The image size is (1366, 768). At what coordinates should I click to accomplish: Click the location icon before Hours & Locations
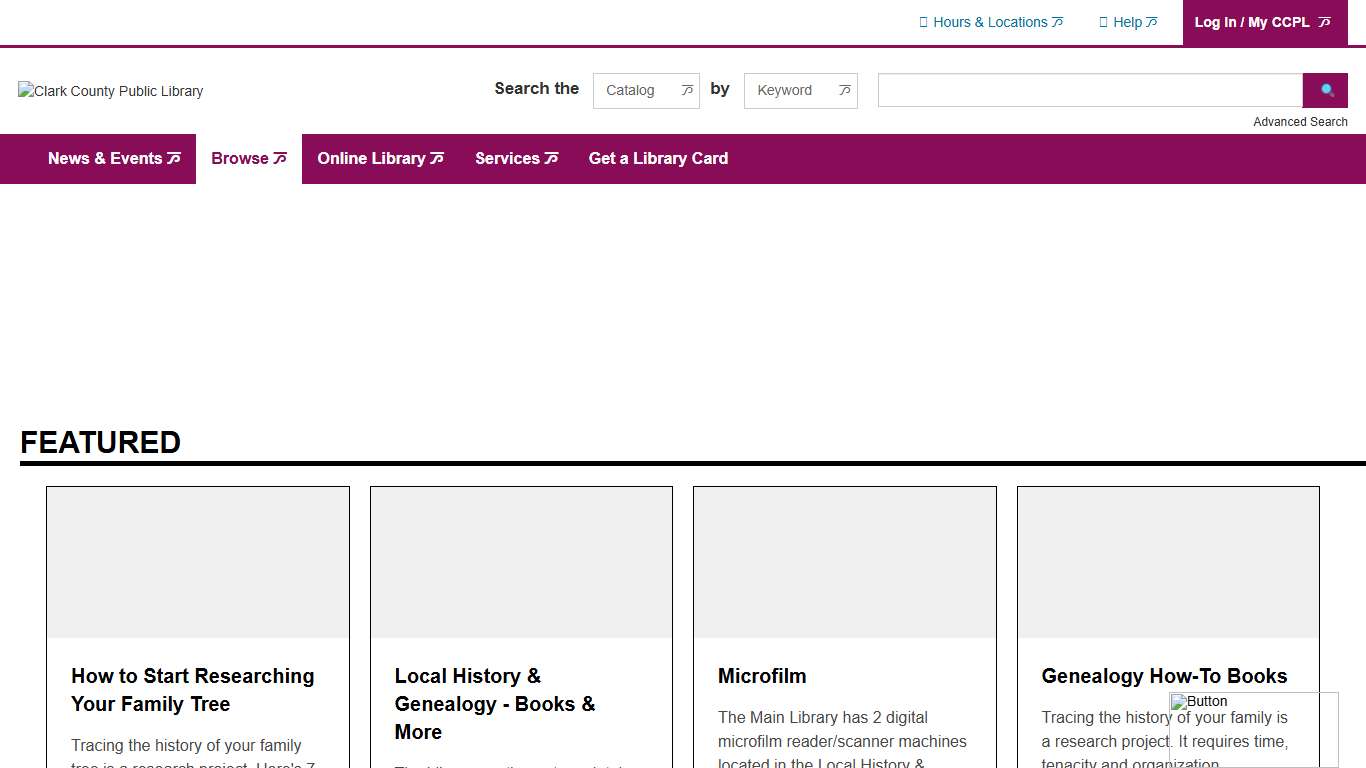click(923, 21)
